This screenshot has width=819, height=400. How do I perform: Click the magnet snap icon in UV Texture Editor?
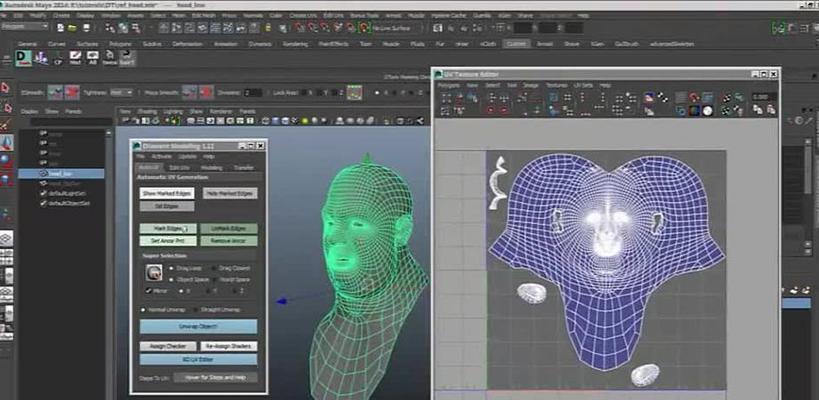coord(694,98)
